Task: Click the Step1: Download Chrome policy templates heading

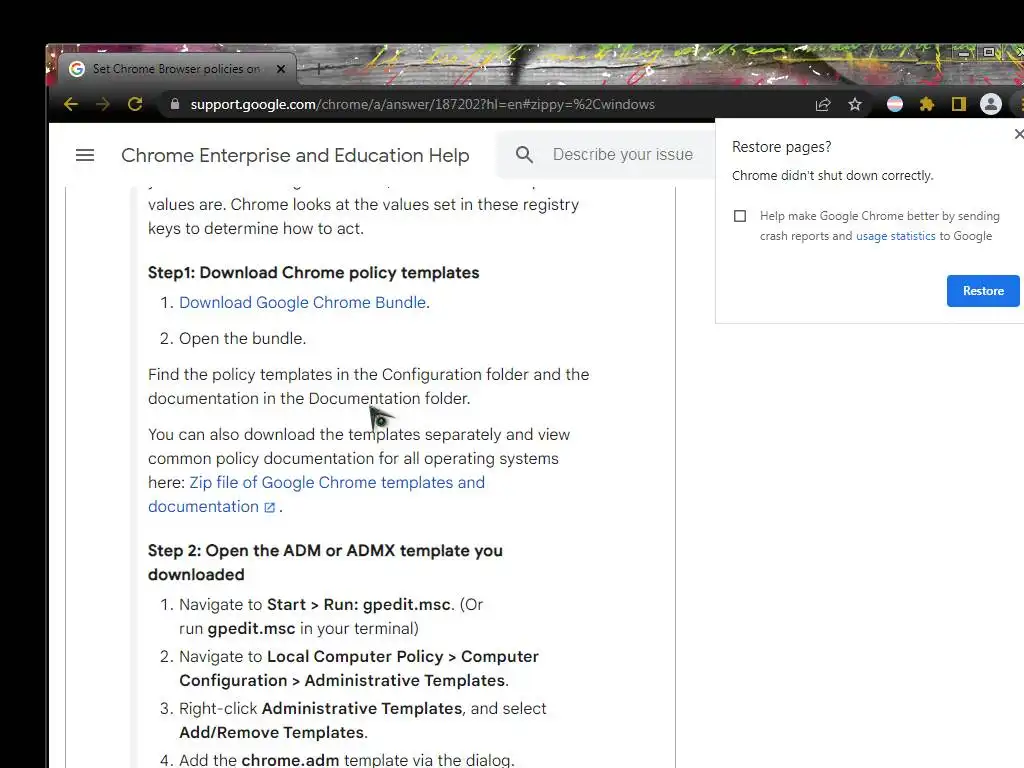Action: (x=313, y=272)
